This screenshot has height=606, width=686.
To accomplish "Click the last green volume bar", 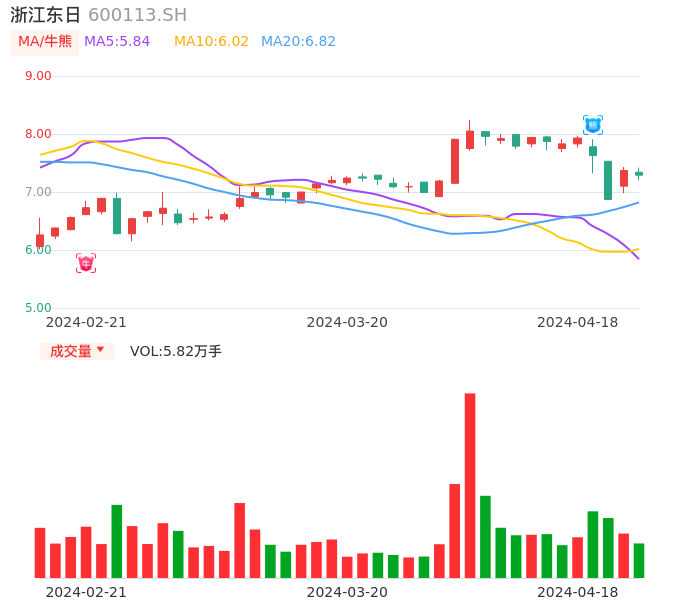I will point(639,560).
